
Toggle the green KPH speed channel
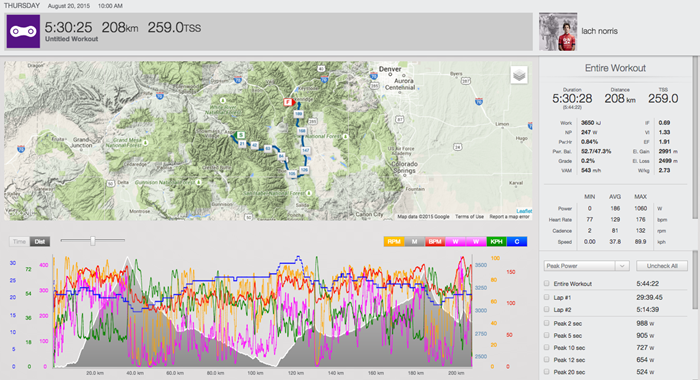[x=496, y=242]
